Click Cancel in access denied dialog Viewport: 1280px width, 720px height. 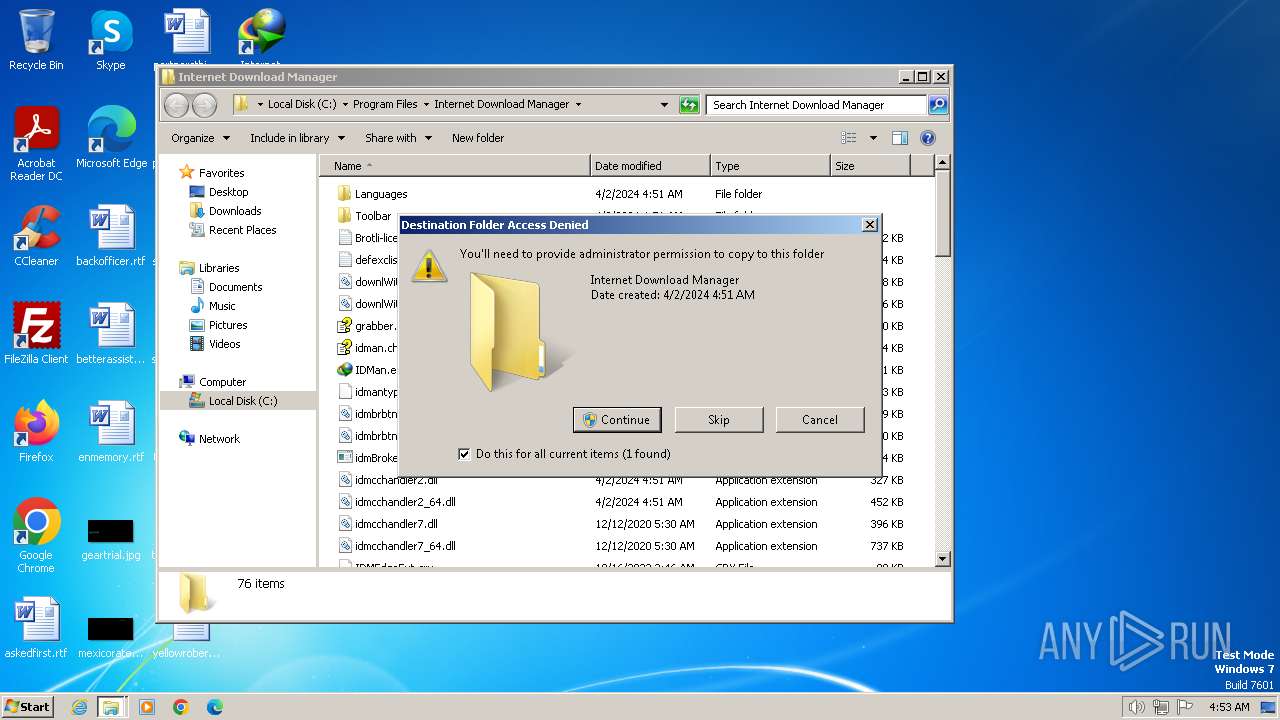(820, 420)
